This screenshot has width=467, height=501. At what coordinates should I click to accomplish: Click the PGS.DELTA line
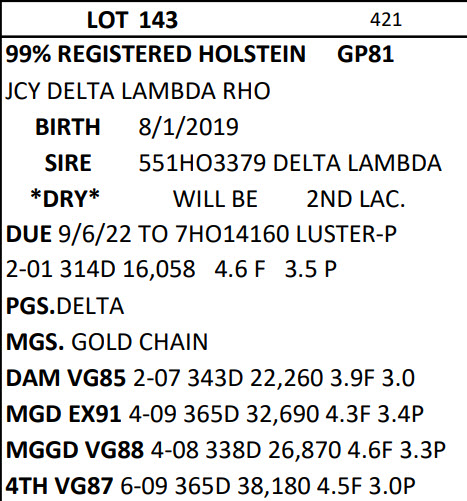click(x=65, y=306)
